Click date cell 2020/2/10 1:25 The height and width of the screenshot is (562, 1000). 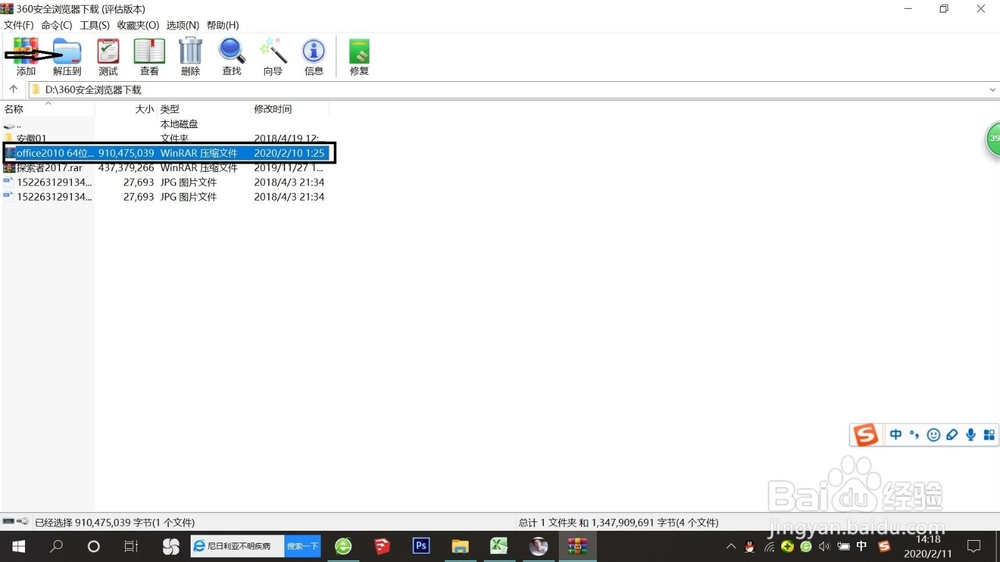289,153
